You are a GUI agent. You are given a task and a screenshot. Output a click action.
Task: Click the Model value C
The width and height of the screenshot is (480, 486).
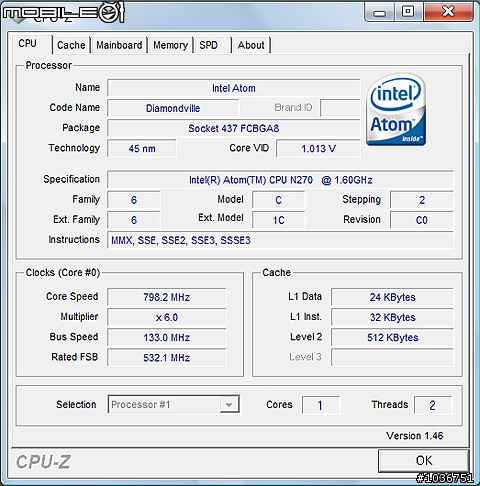[279, 200]
